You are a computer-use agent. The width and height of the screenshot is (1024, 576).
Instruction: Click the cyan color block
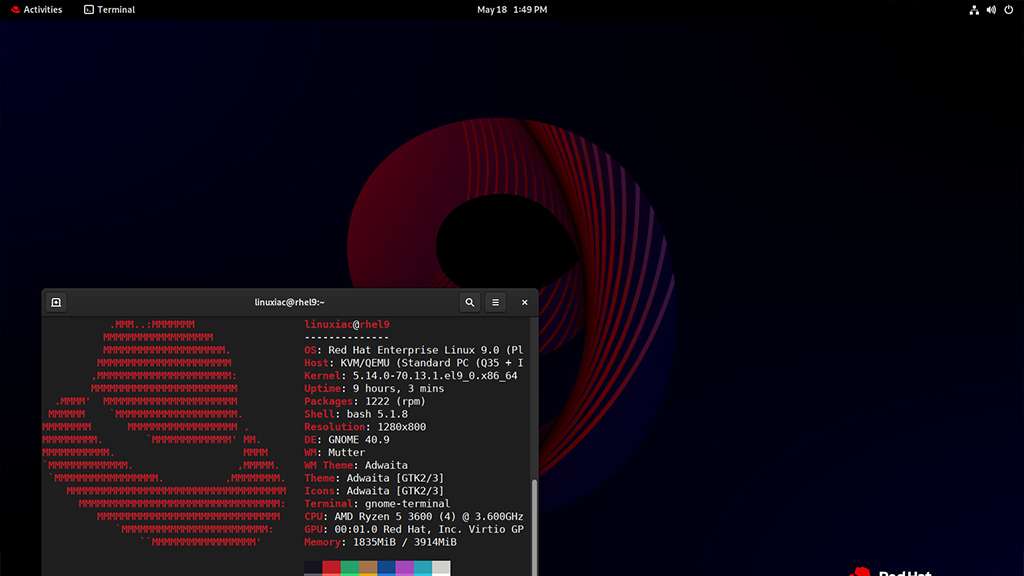click(x=423, y=568)
